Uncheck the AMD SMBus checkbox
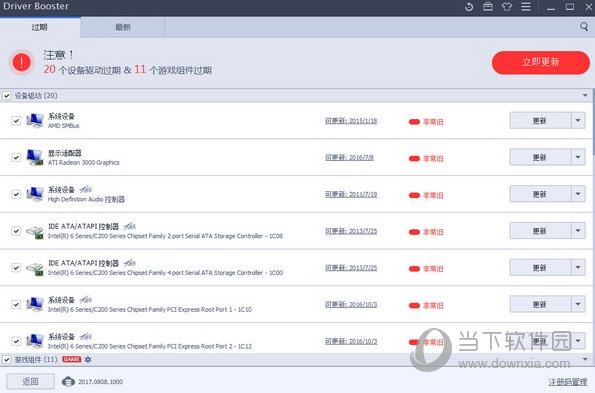The width and height of the screenshot is (595, 393). pos(16,121)
